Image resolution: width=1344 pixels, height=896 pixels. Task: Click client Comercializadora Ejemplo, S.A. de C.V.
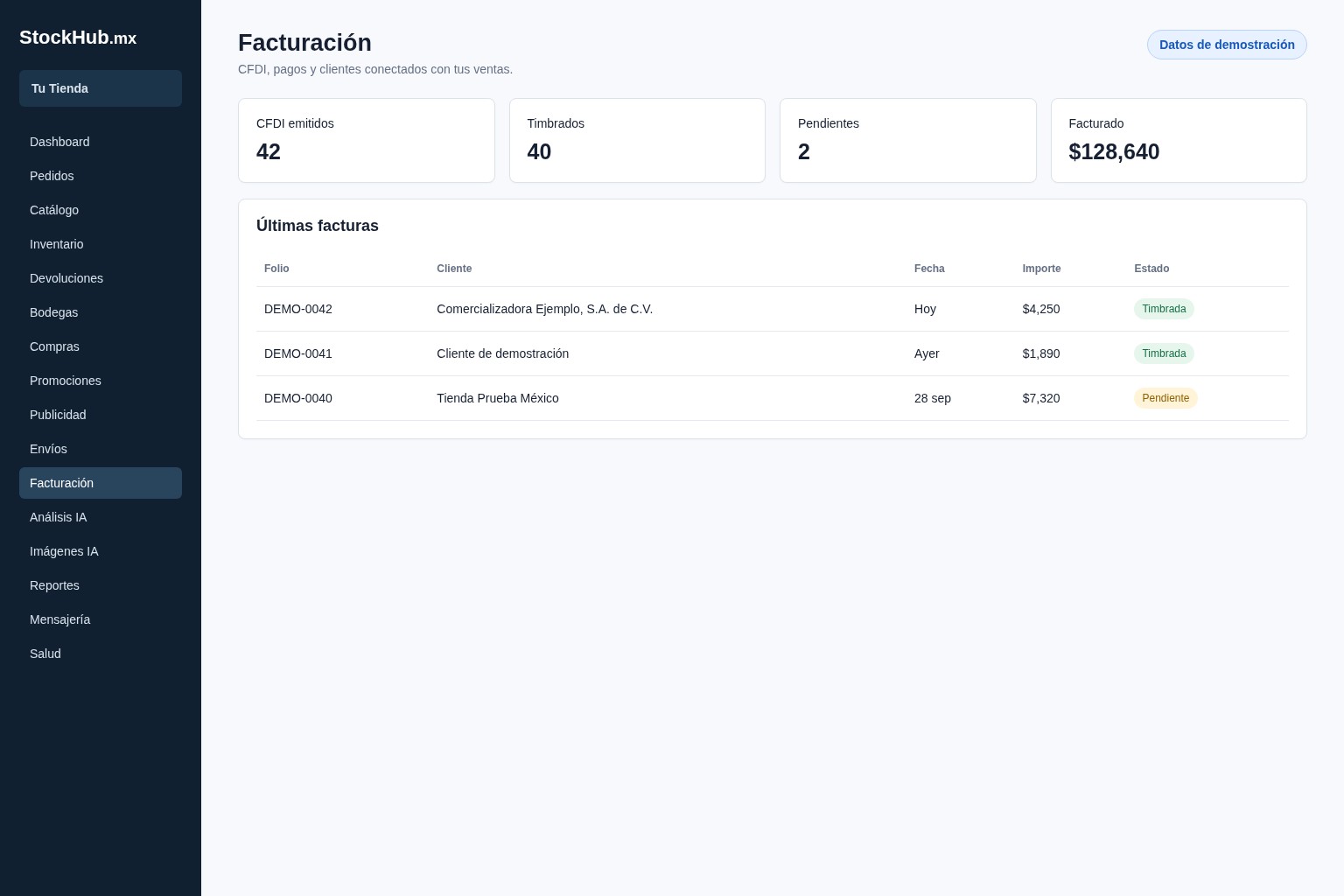point(544,309)
